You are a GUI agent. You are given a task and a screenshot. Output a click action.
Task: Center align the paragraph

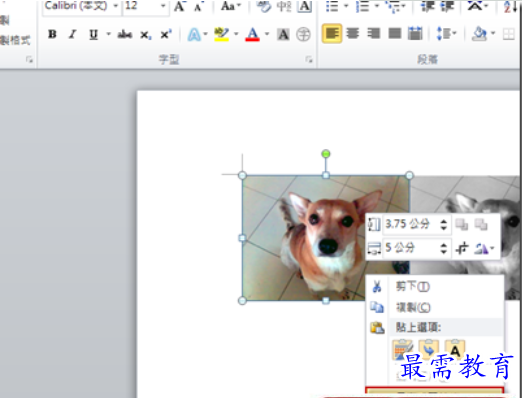pyautogui.click(x=352, y=33)
